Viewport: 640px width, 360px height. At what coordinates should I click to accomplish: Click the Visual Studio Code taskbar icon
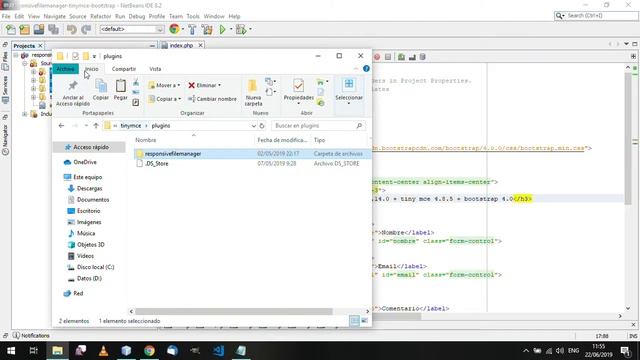click(x=218, y=351)
